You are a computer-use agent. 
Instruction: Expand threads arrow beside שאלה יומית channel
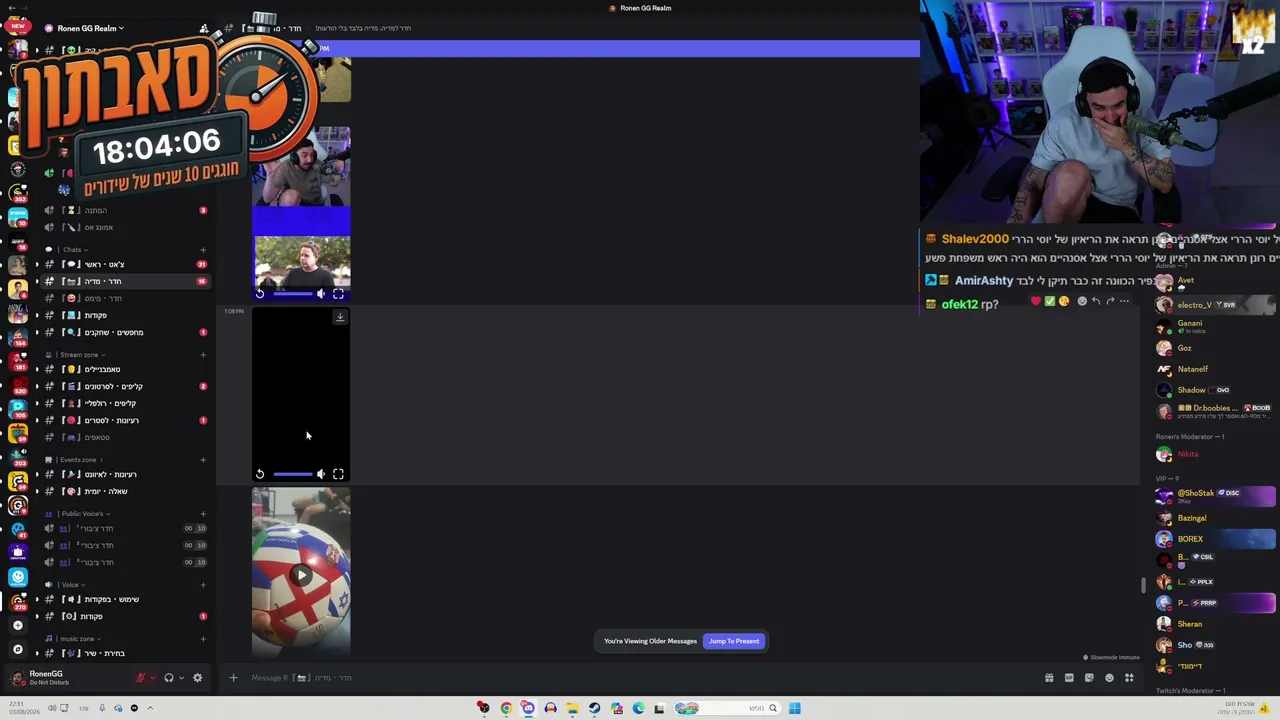click(x=37, y=492)
